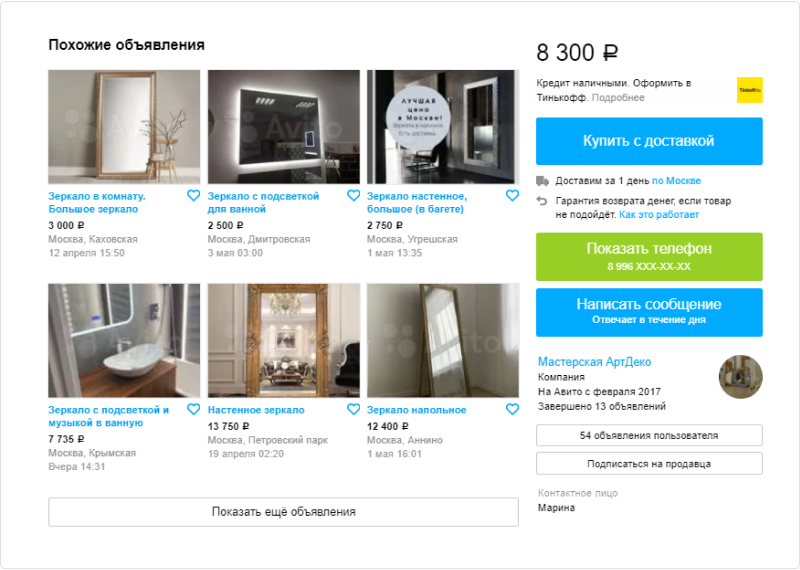
Task: Open the golden framed 'Настенное зеркало' photo
Action: [284, 340]
